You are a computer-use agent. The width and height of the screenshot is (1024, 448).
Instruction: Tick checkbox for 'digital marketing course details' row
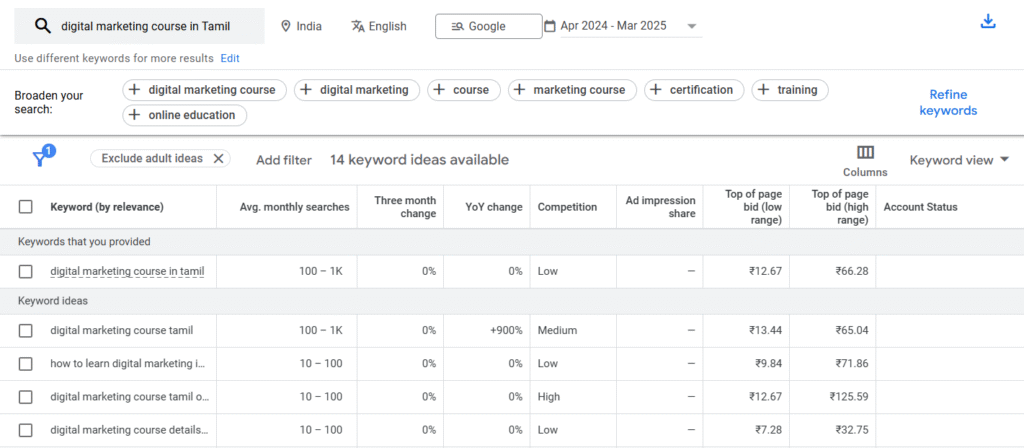[25, 430]
